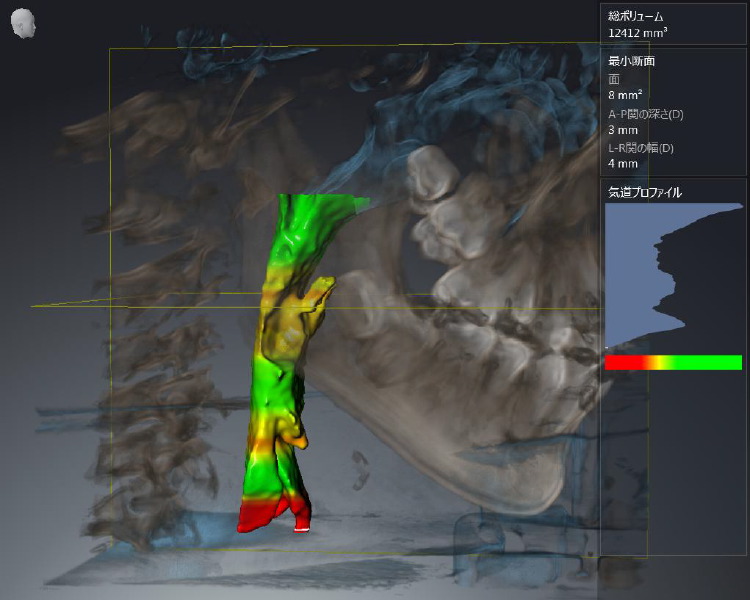
Task: Click the chin of the rendered mandible
Action: click(560, 480)
